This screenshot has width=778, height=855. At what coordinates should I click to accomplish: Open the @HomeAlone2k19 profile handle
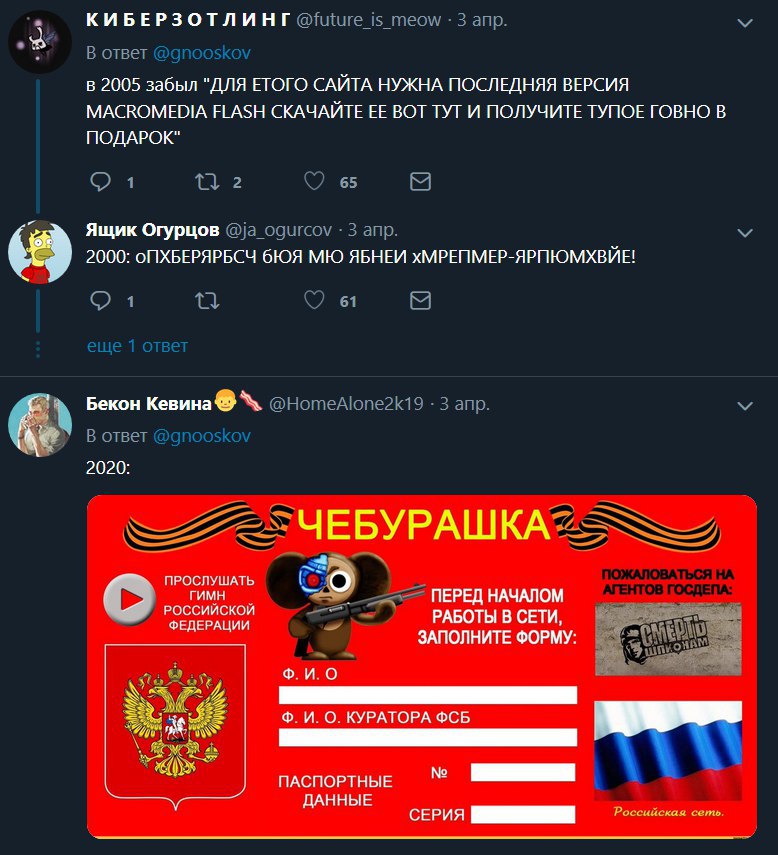[346, 404]
